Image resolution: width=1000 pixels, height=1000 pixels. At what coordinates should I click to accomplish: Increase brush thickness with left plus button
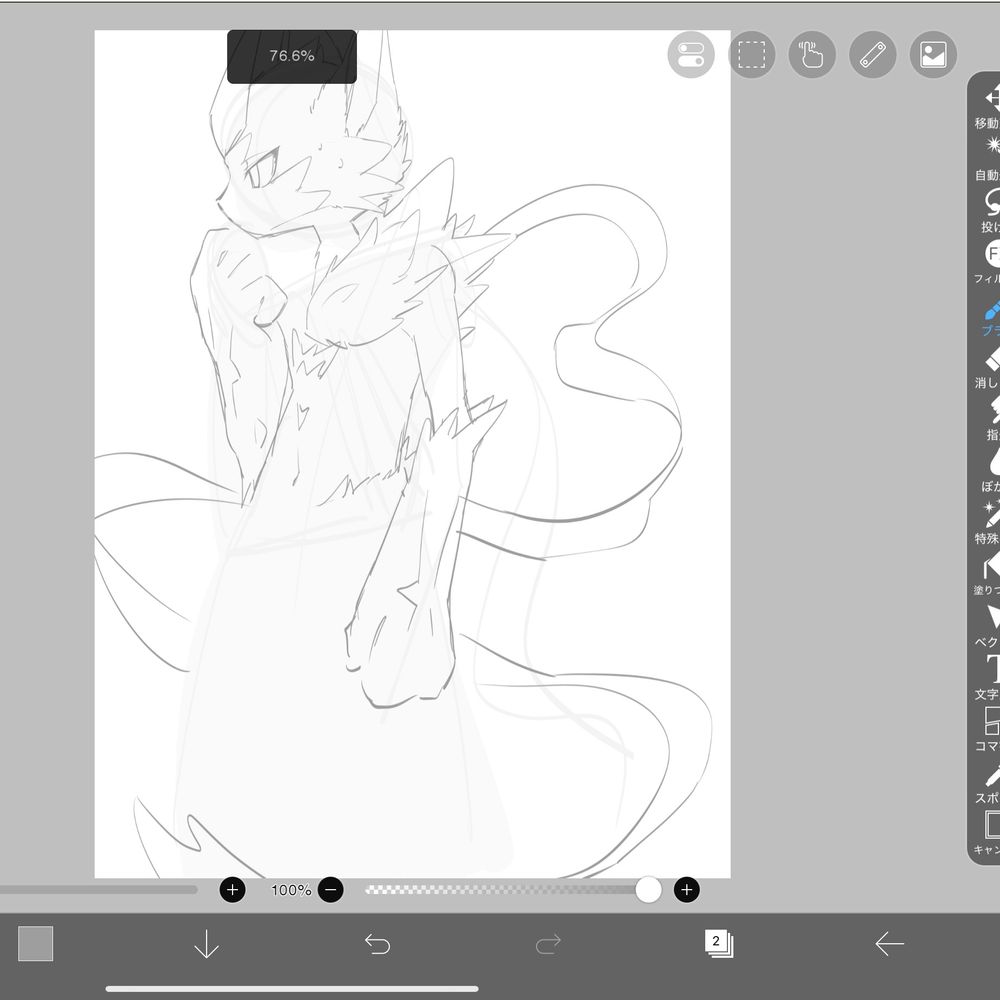[232, 890]
